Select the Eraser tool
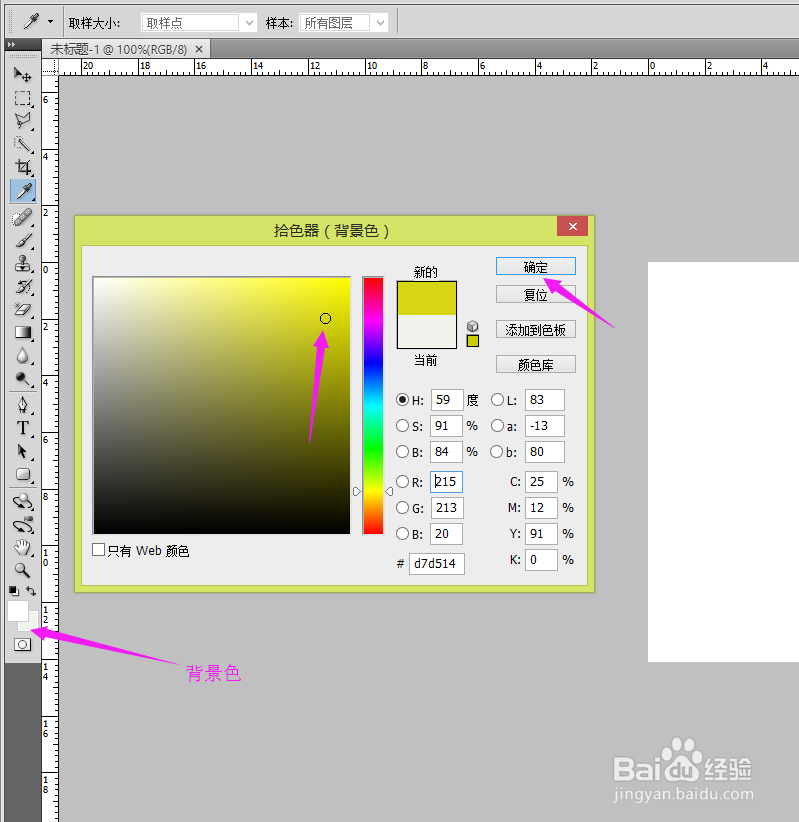 (x=23, y=309)
